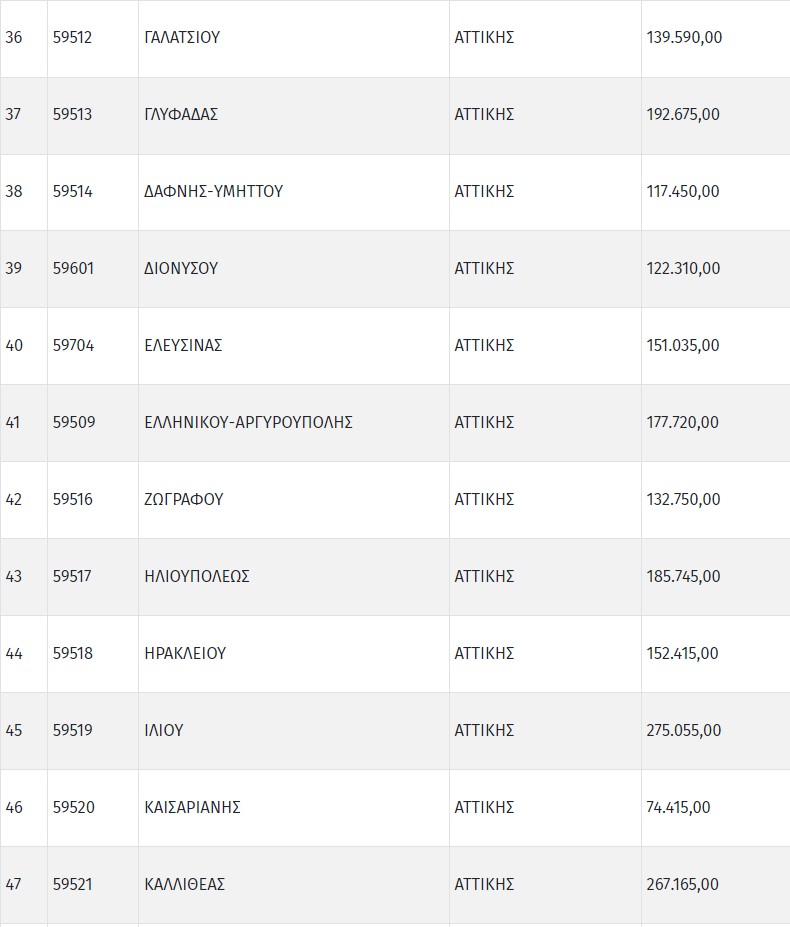Select the ΗΛΙΟΥΠΟΛΕΩΣ entry

pos(197,577)
